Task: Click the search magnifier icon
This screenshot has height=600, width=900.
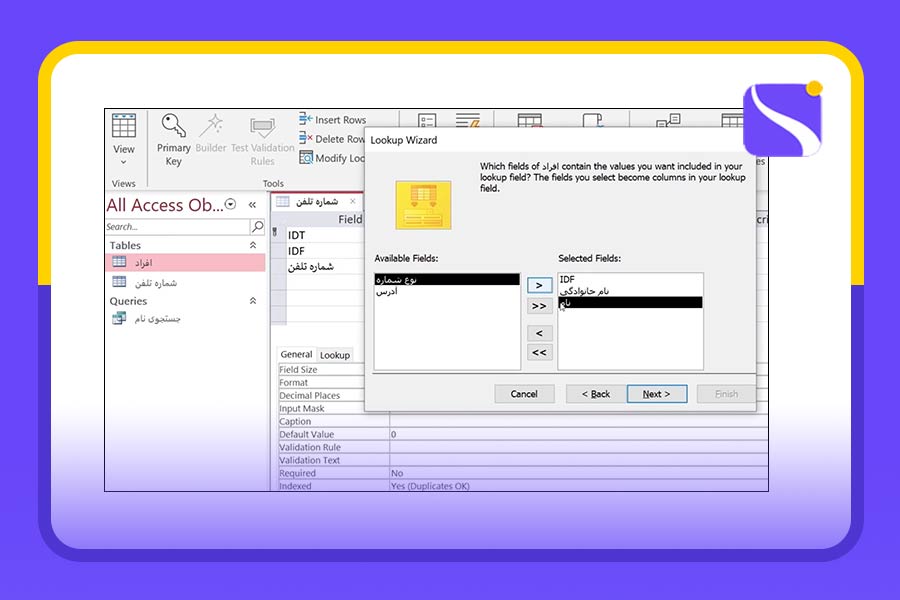Action: pyautogui.click(x=258, y=227)
